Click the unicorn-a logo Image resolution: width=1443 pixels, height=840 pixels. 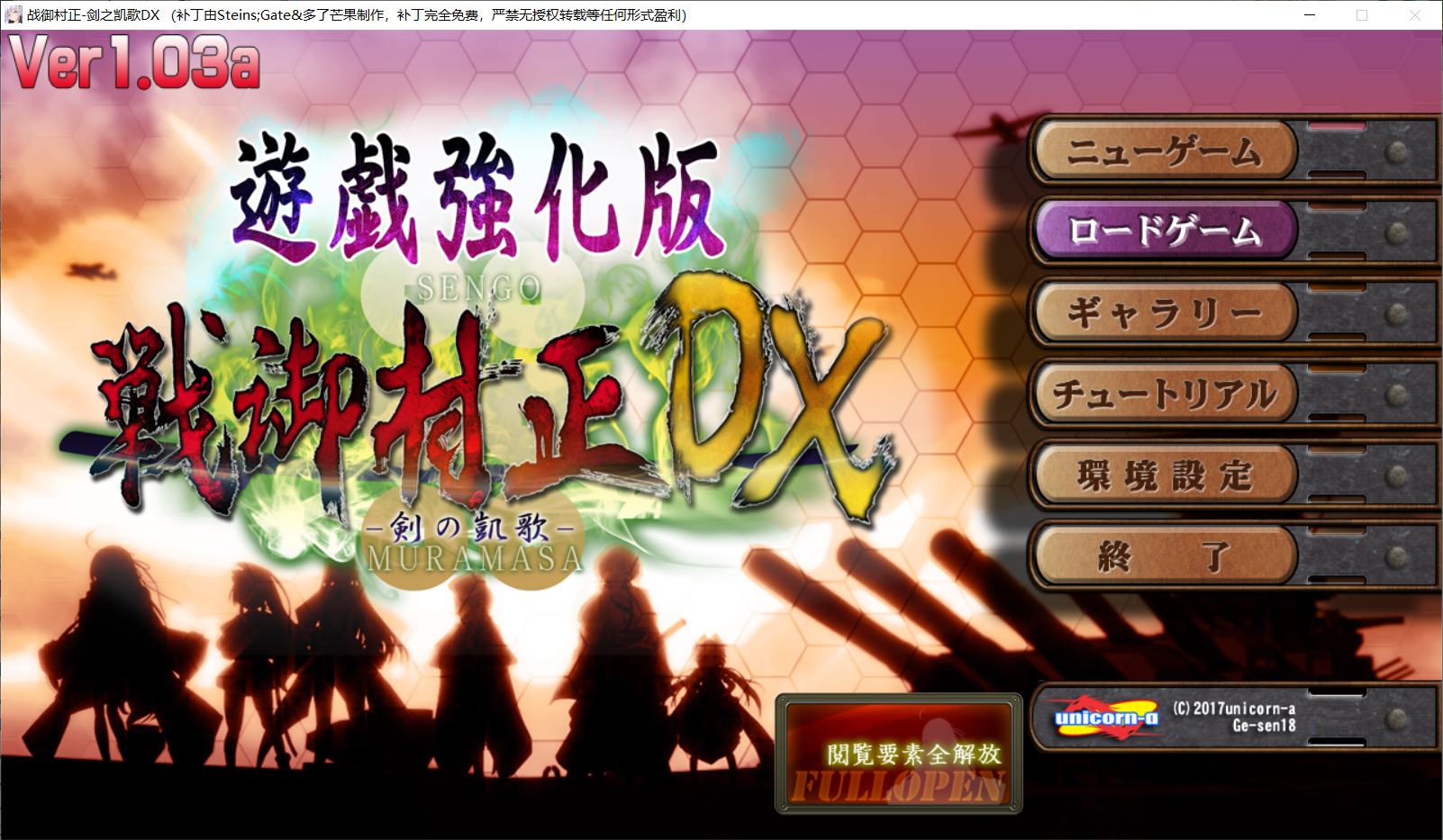(1106, 718)
